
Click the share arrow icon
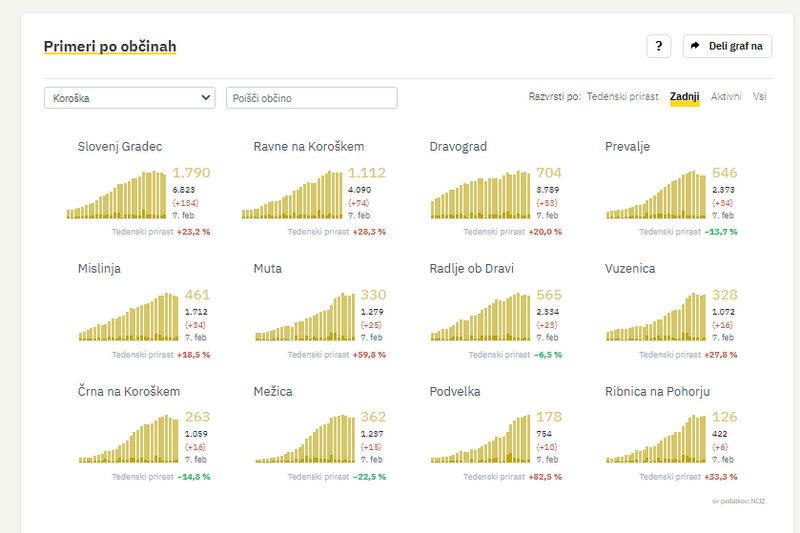coord(695,46)
